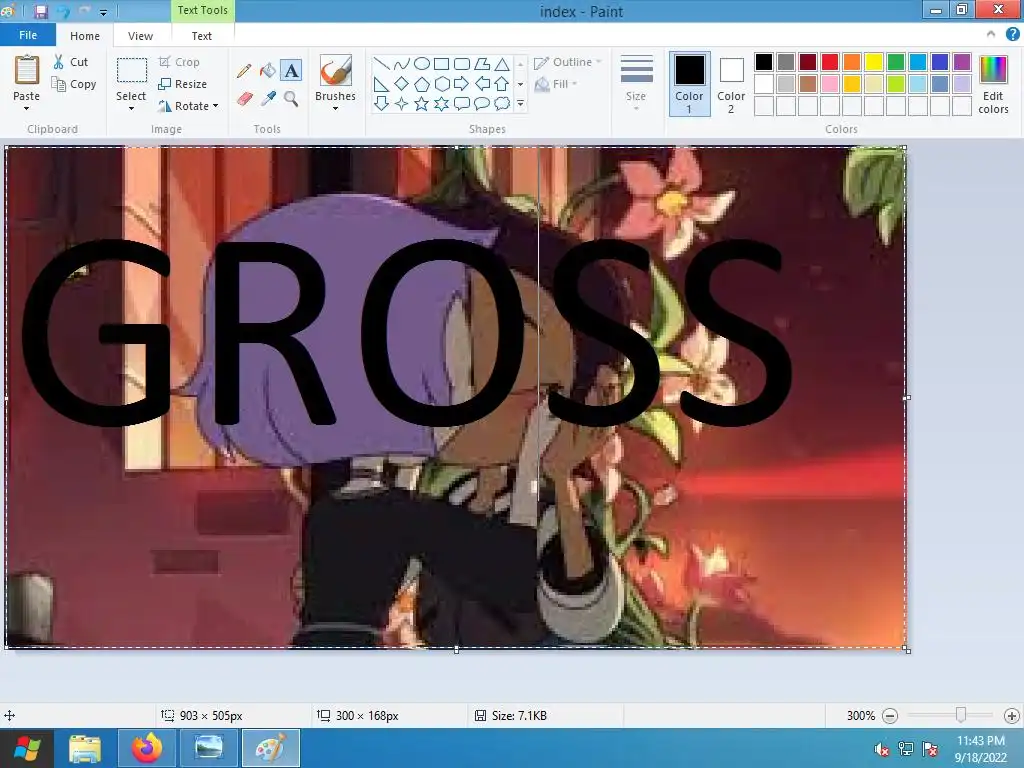The image size is (1024, 768).
Task: Pick the green color swatch
Action: (x=896, y=62)
